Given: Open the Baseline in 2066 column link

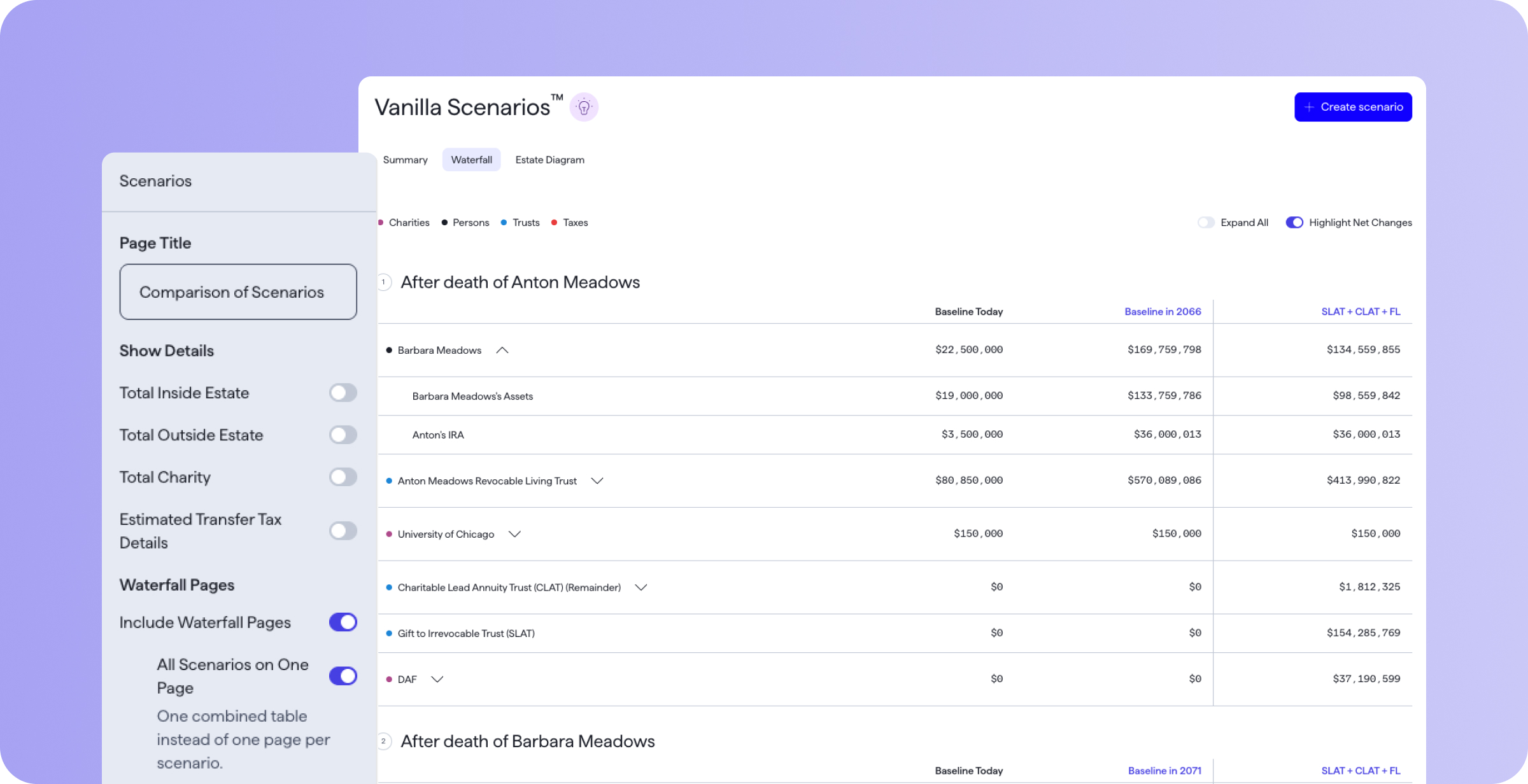Looking at the screenshot, I should tap(1163, 312).
